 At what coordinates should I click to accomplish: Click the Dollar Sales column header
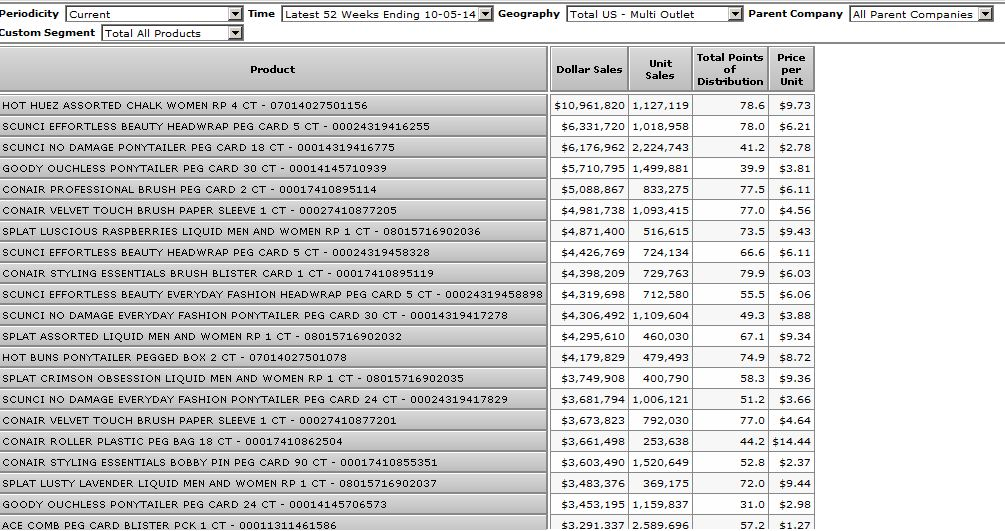pyautogui.click(x=589, y=69)
